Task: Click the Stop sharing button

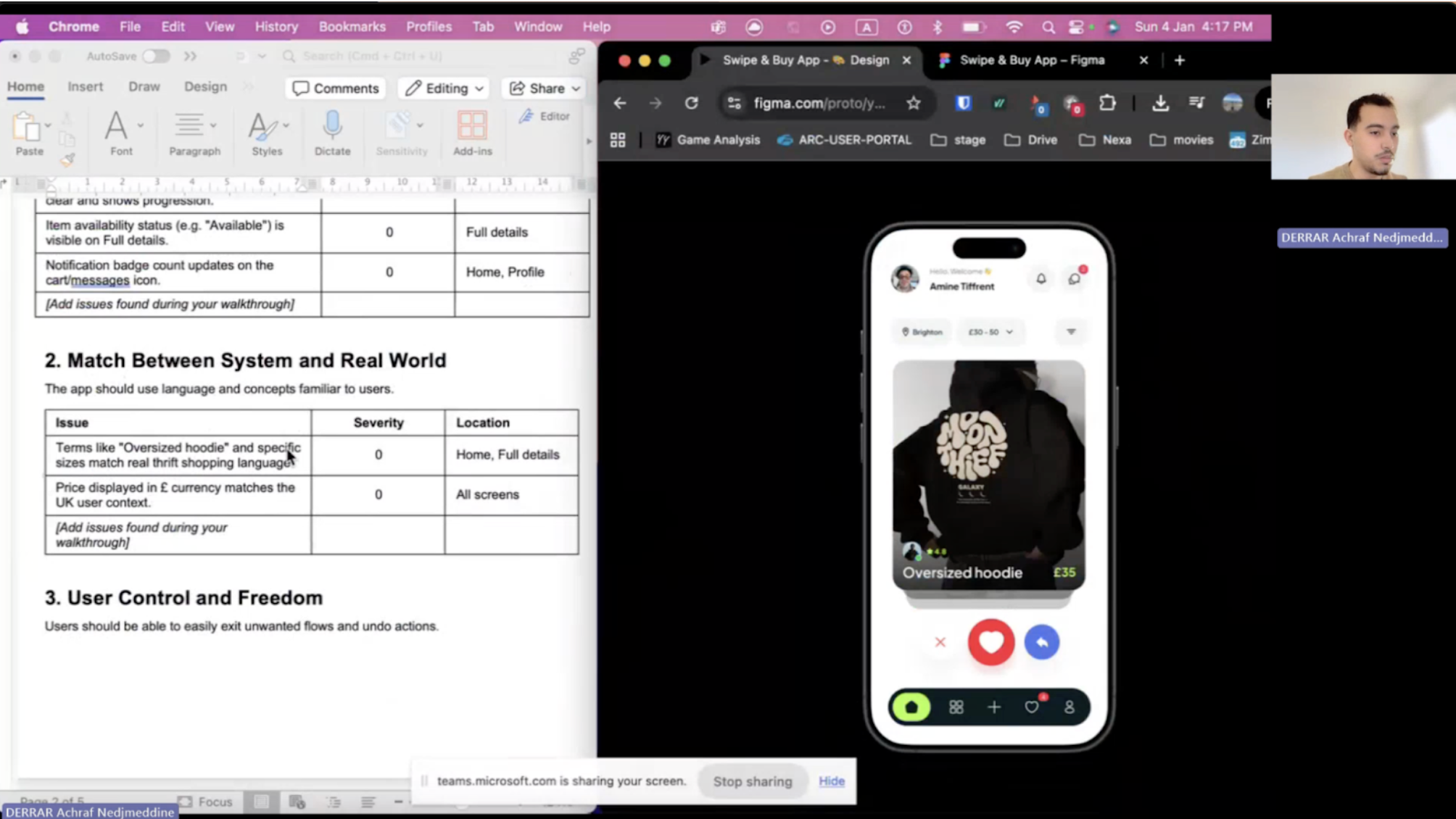Action: tap(752, 781)
